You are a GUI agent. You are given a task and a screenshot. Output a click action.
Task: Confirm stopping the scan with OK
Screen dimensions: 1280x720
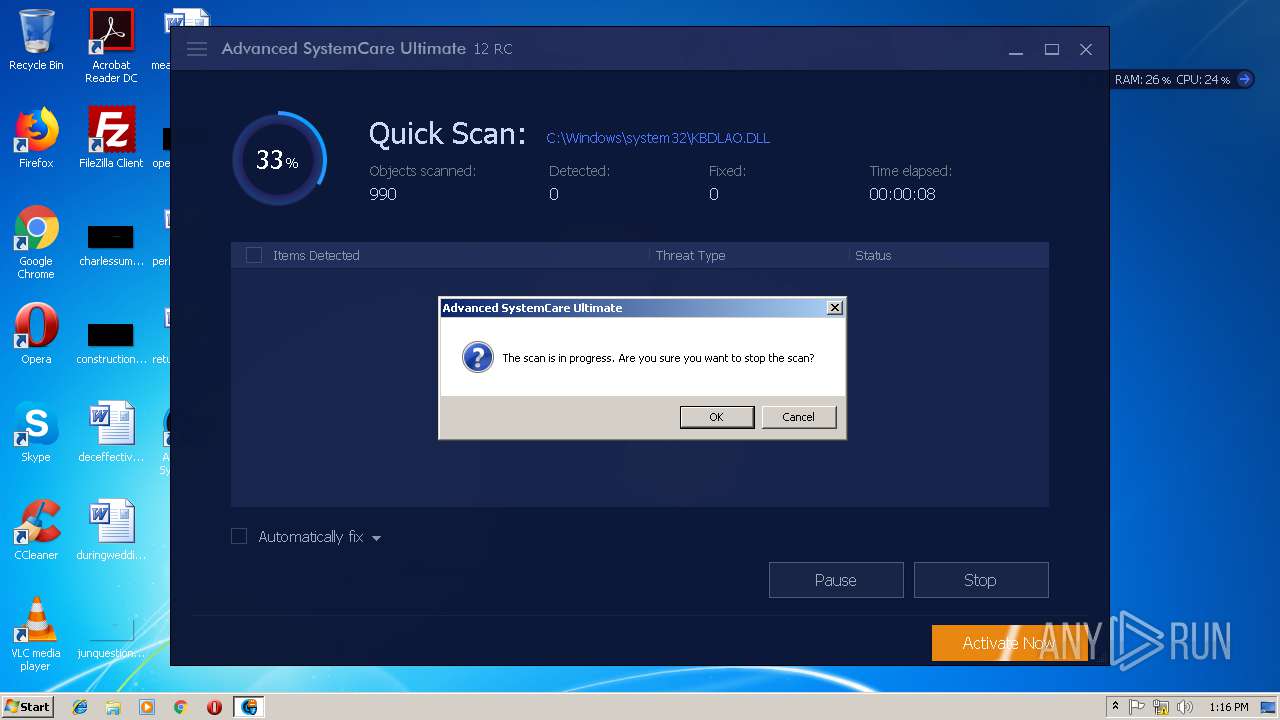(x=717, y=417)
